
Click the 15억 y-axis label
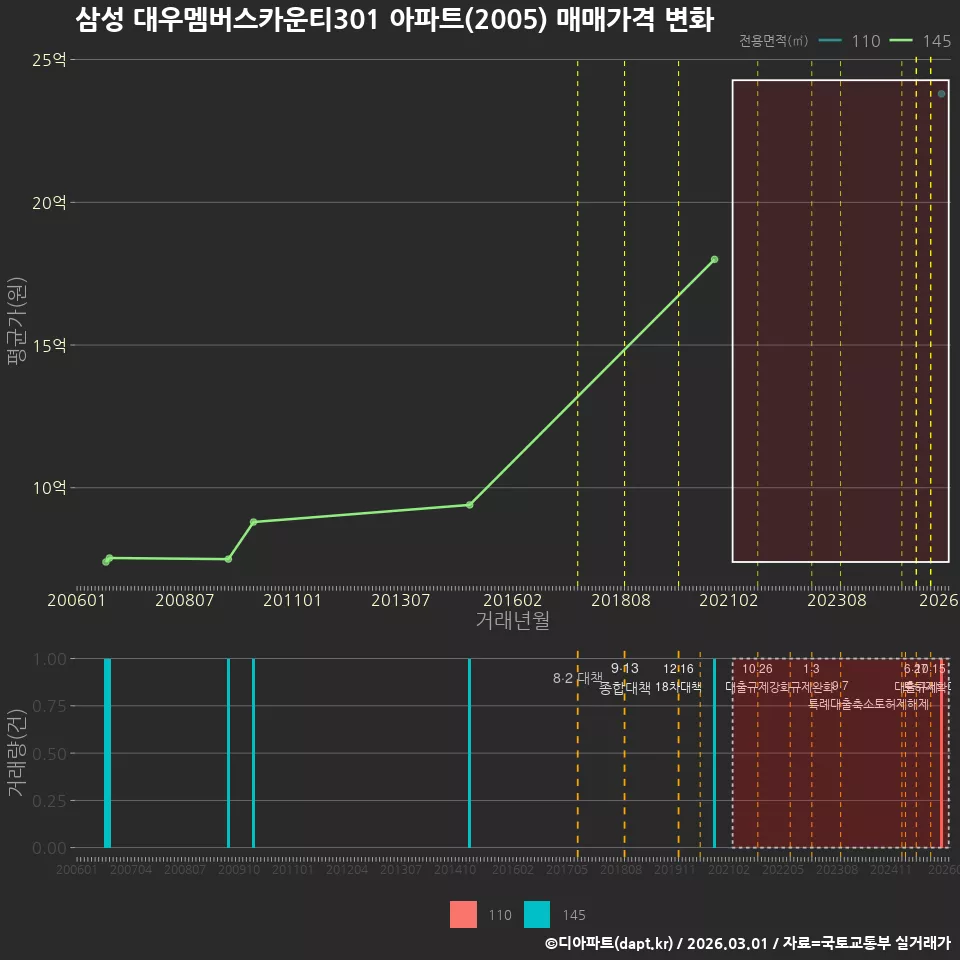[x=49, y=345]
